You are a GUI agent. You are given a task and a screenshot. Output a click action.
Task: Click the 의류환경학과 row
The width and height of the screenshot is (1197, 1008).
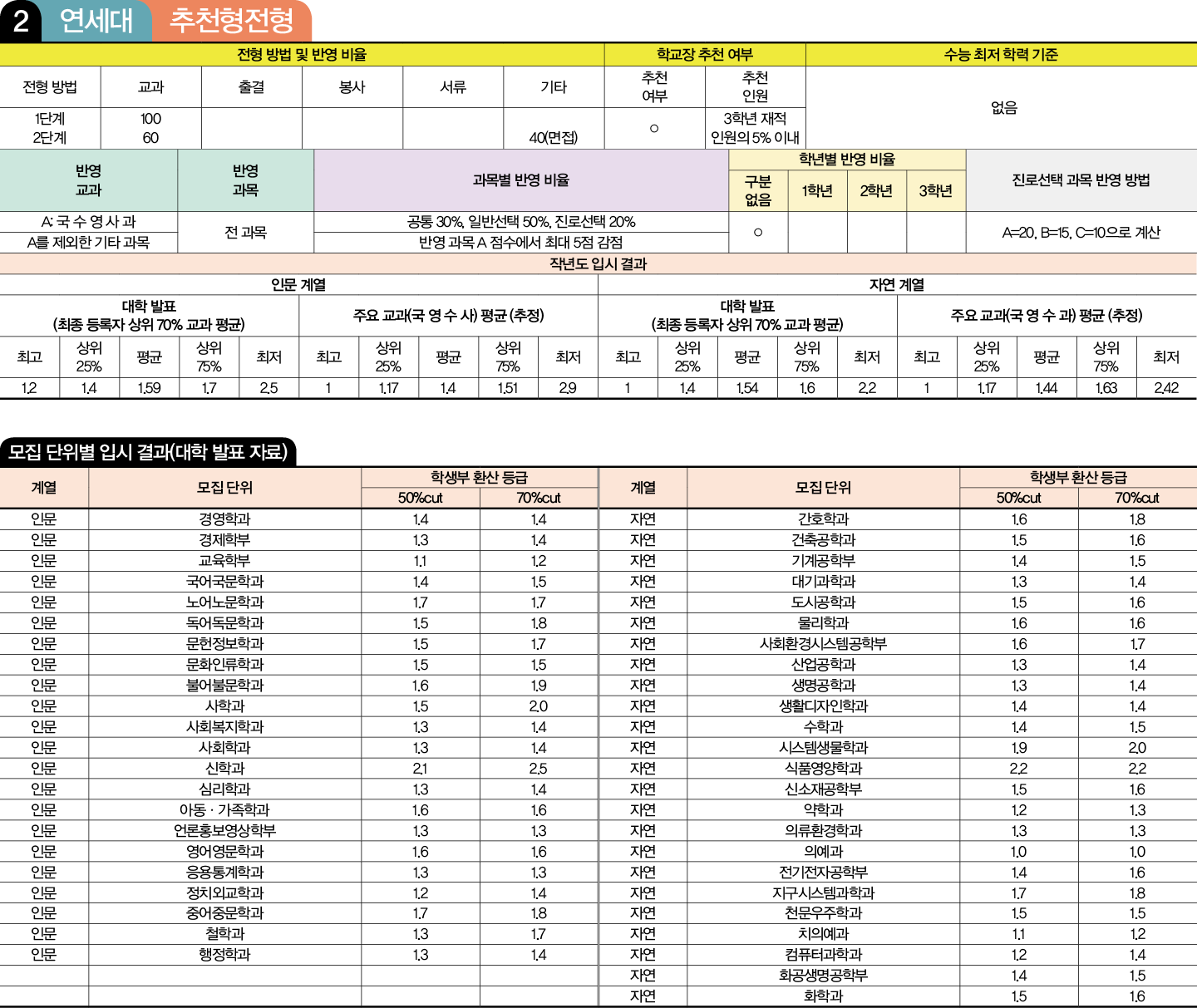(898, 831)
